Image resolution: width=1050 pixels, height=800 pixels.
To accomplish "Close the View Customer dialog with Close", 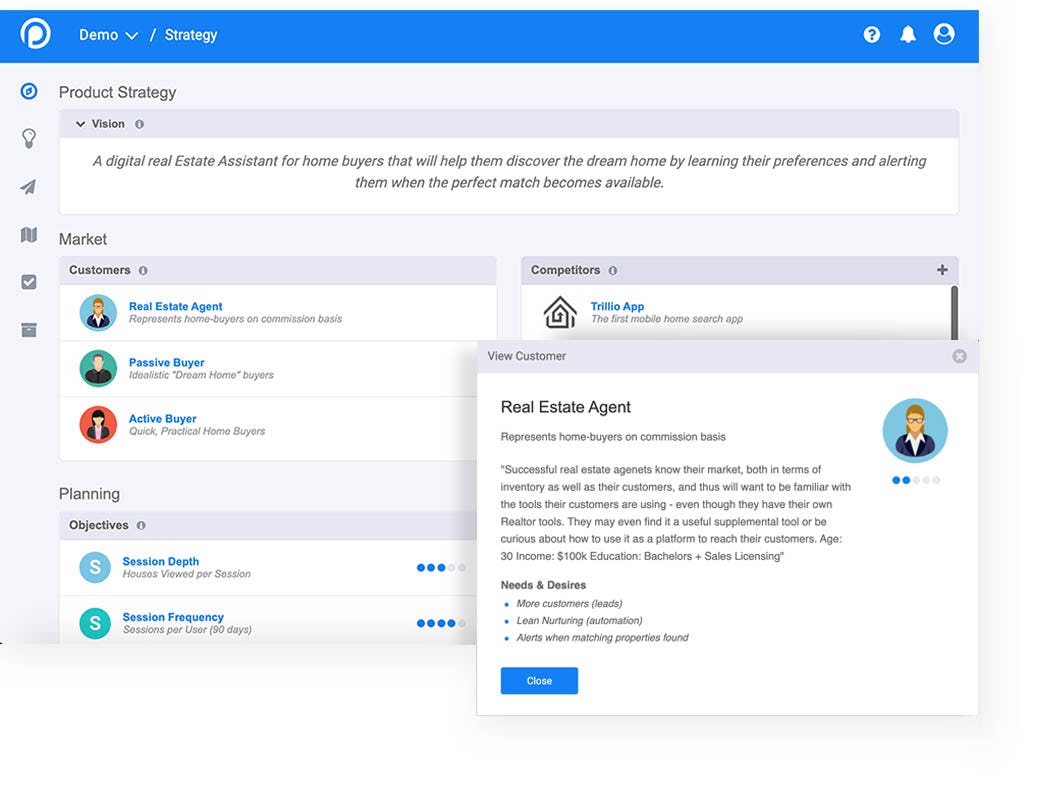I will point(539,681).
